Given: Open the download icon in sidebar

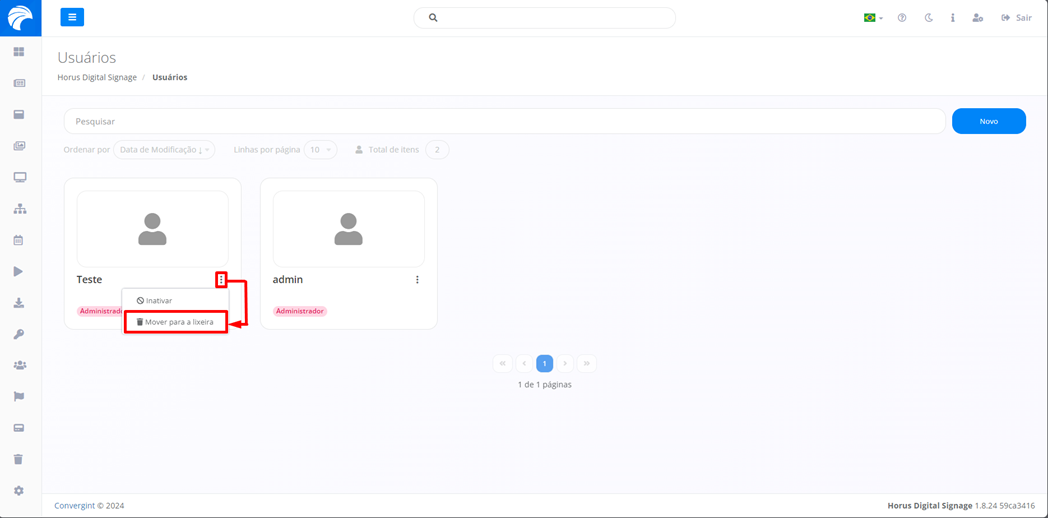Looking at the screenshot, I should (19, 303).
